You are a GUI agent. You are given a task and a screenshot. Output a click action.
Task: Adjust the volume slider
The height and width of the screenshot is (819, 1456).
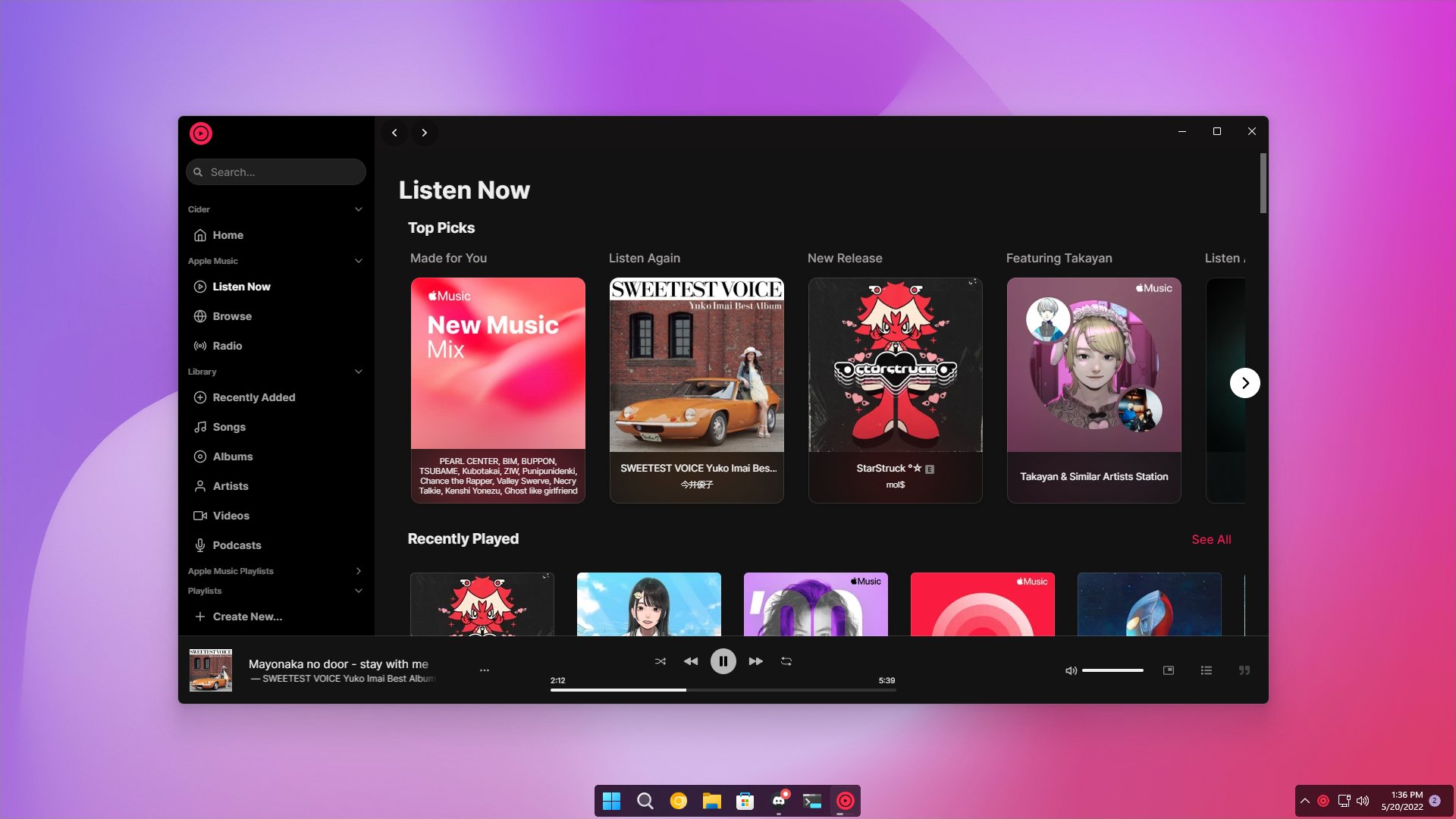[x=1112, y=670]
